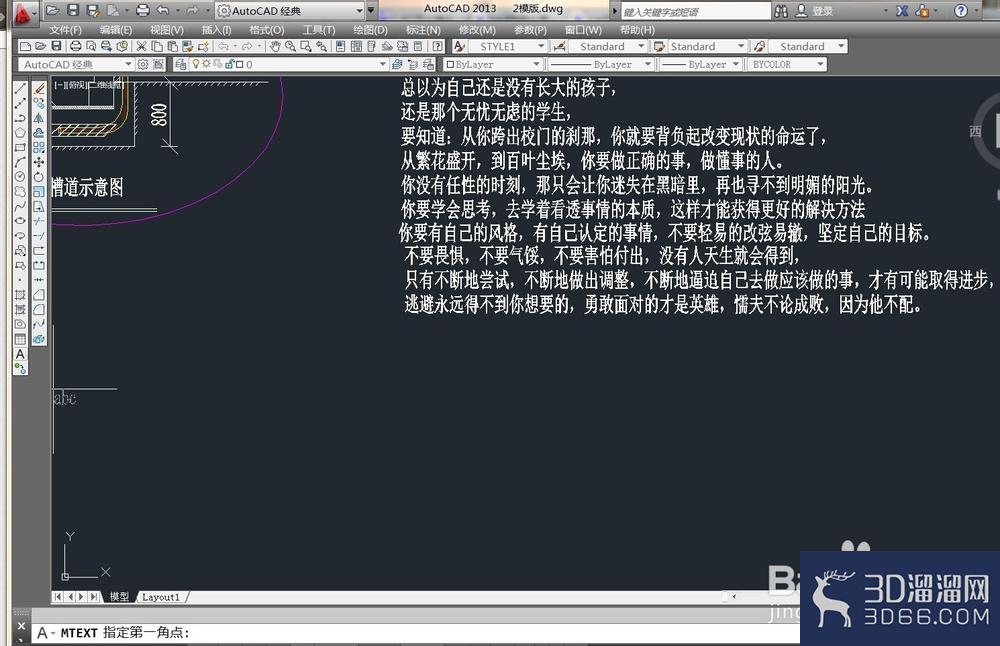Screen dimensions: 1000x646
Task: Open the Layer Properties Manager icon
Action: [x=180, y=64]
